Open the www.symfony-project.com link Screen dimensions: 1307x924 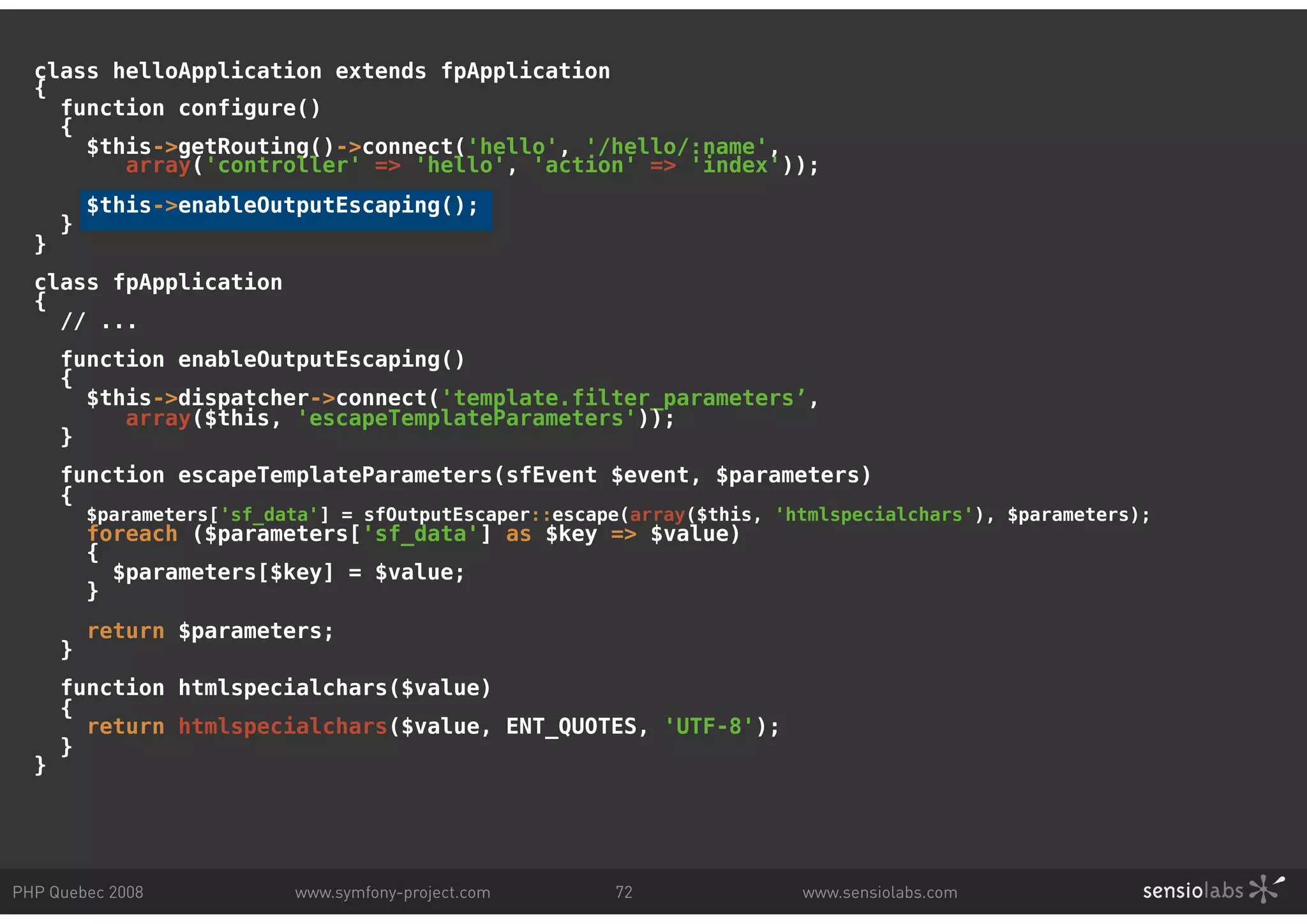[392, 892]
